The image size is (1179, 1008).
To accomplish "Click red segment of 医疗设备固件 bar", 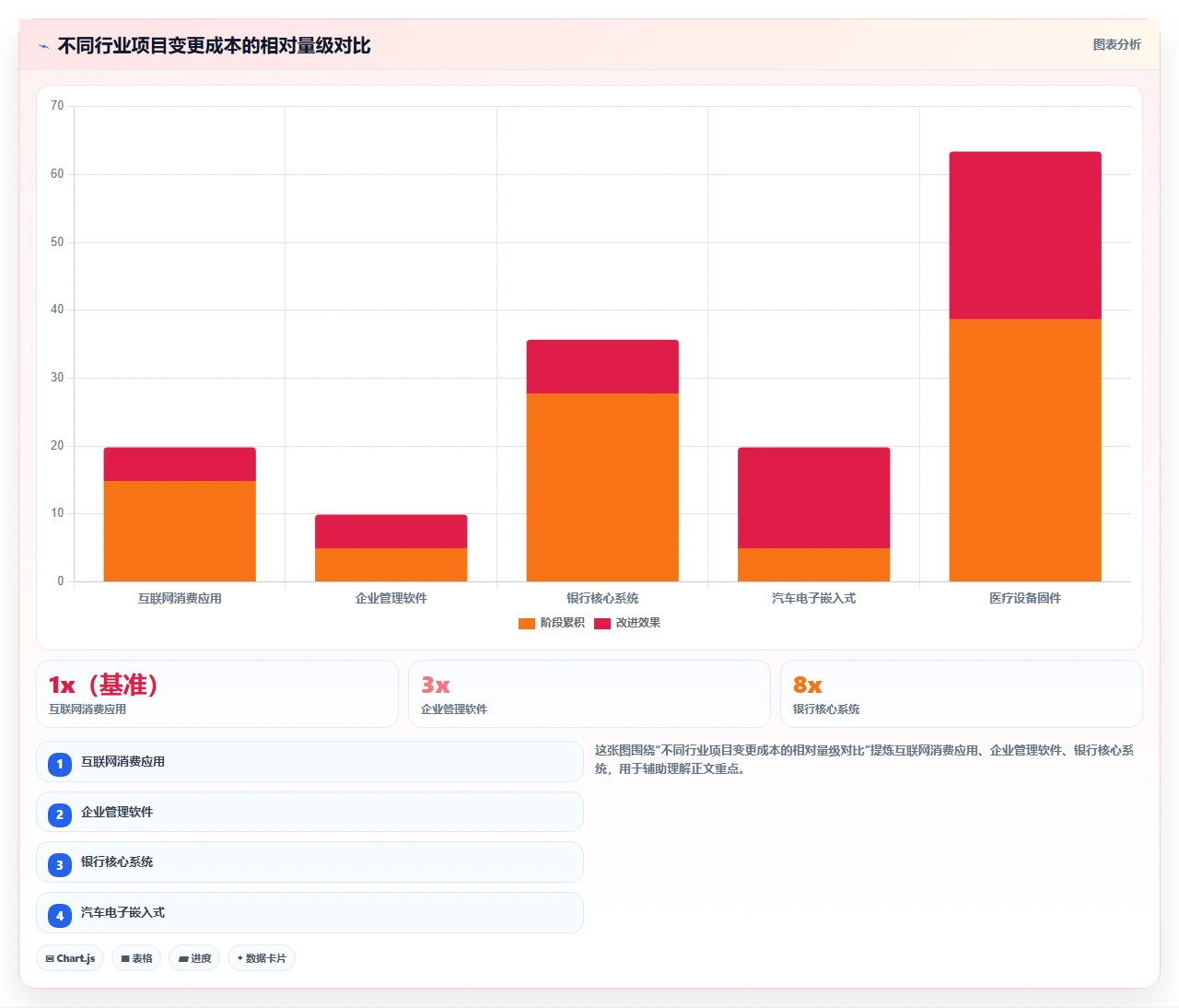I will click(x=1025, y=235).
